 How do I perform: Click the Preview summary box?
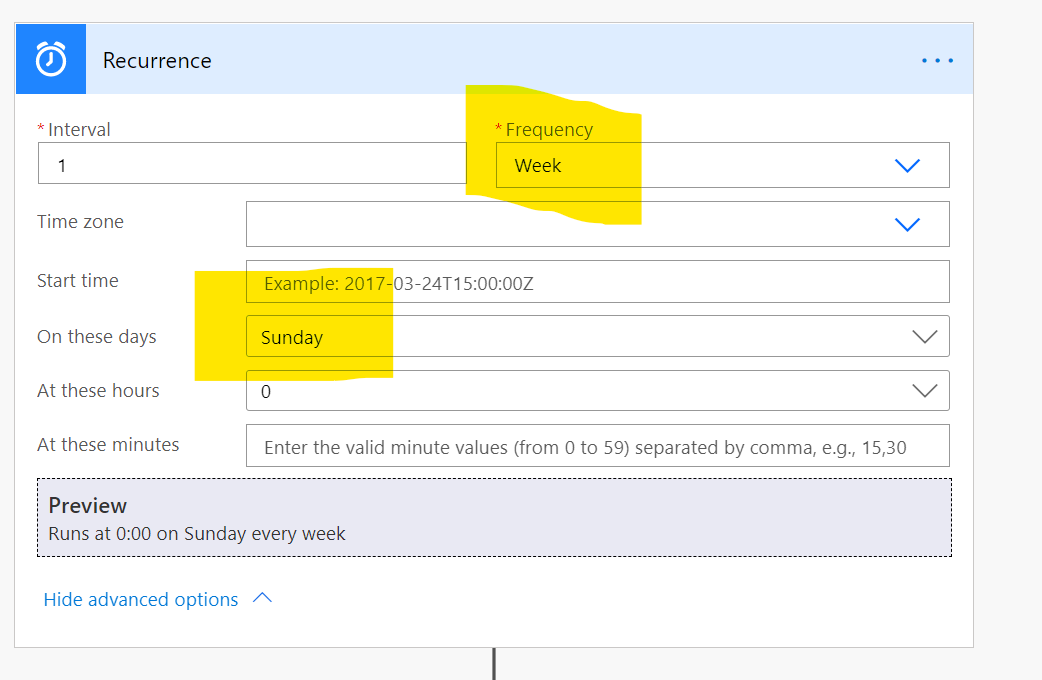pyautogui.click(x=495, y=518)
